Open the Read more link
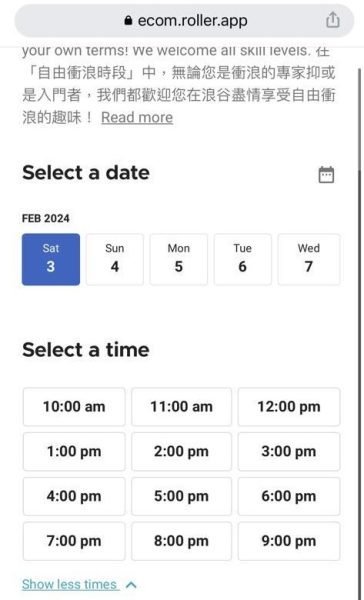The width and height of the screenshot is (364, 600). [x=137, y=117]
